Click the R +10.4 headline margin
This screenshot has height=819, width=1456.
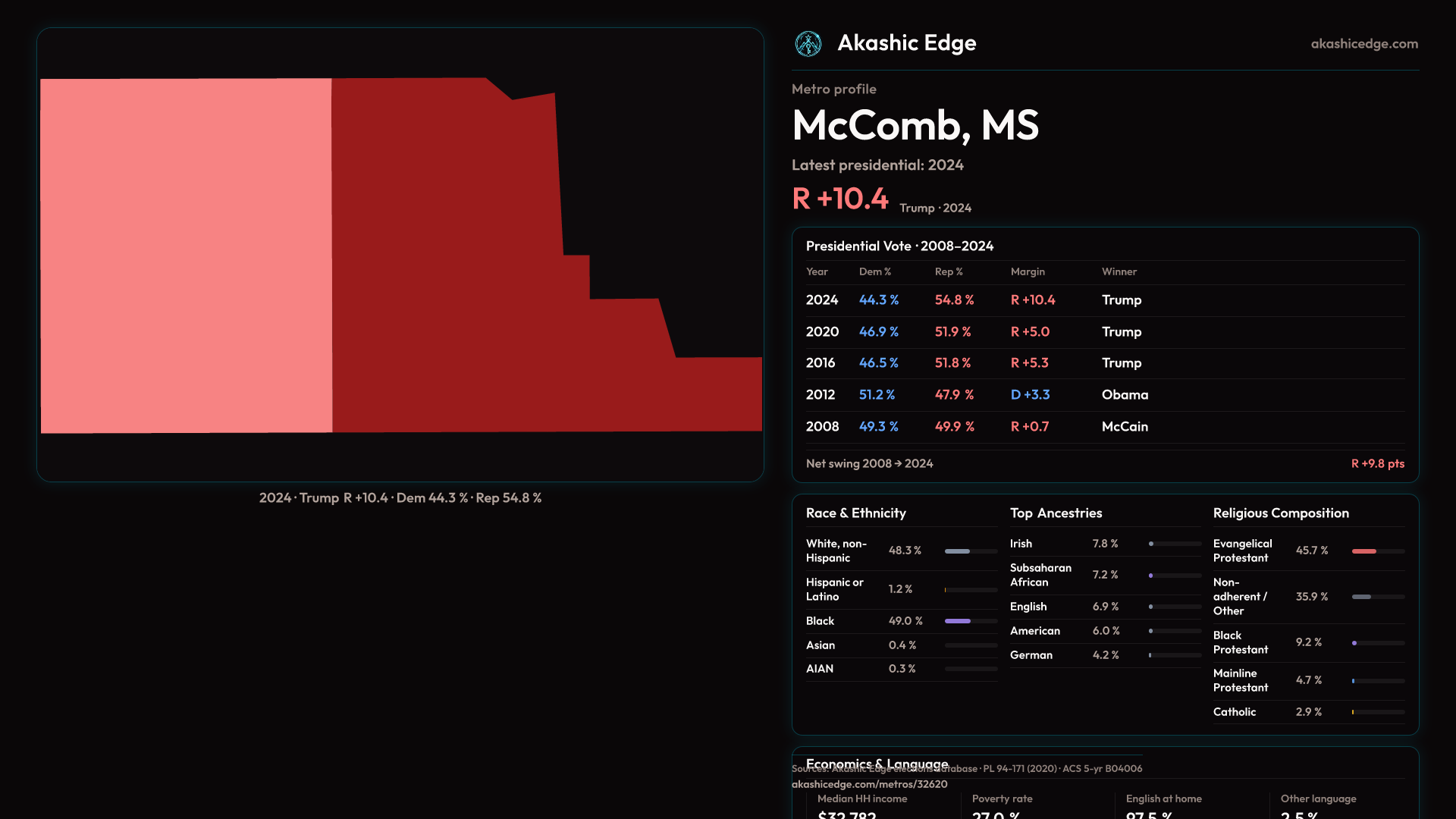[839, 199]
